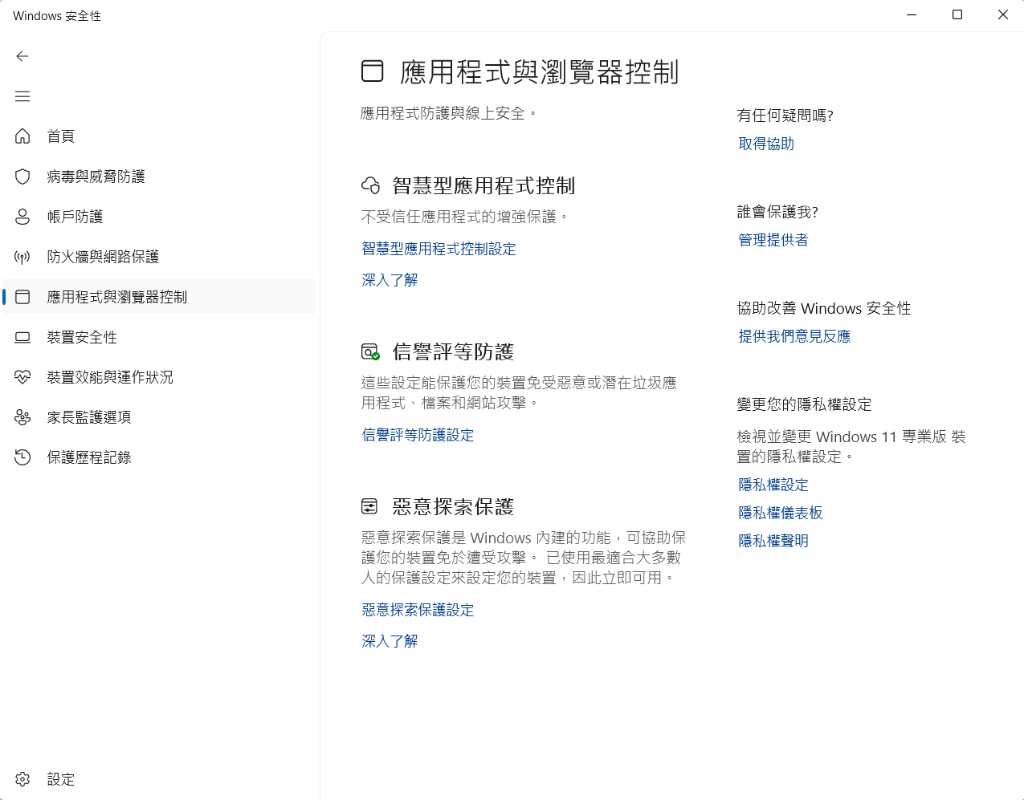This screenshot has height=800, width=1024.
Task: Click the shield icon for 病毒與威脅防護
Action: click(22, 176)
